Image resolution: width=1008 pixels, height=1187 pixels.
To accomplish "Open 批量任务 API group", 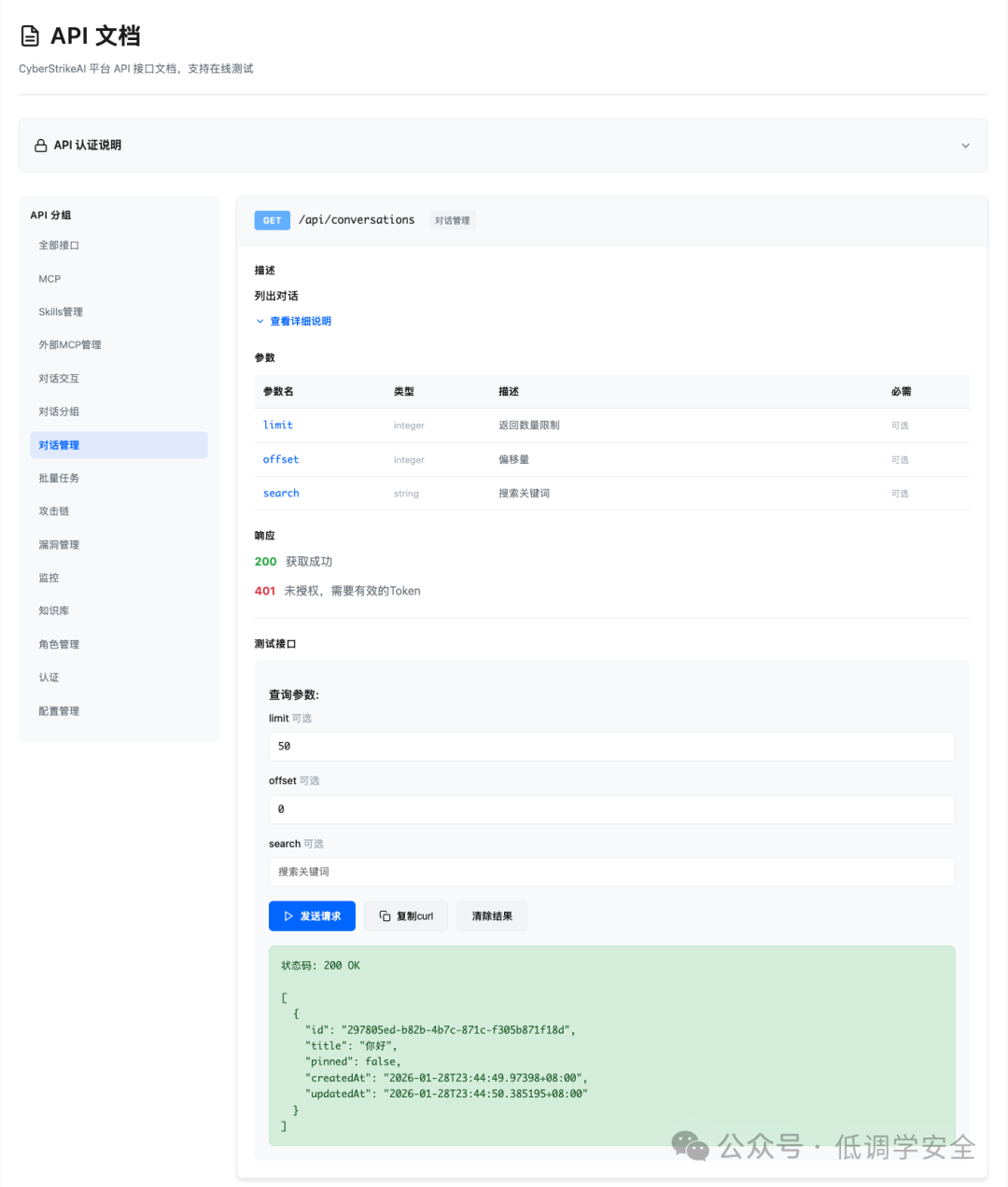I will click(x=119, y=478).
